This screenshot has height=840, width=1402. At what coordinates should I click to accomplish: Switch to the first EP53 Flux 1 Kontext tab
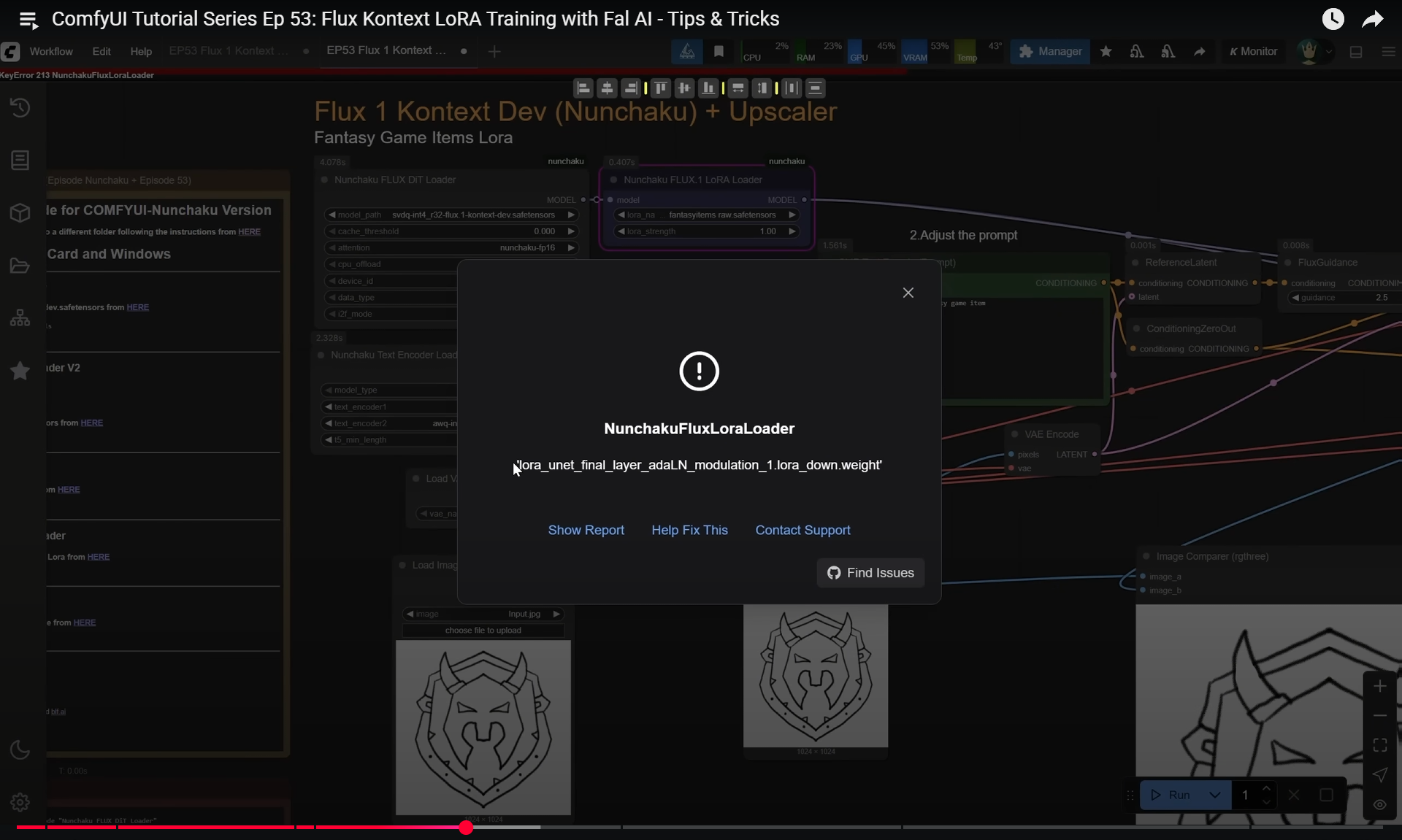(x=229, y=50)
